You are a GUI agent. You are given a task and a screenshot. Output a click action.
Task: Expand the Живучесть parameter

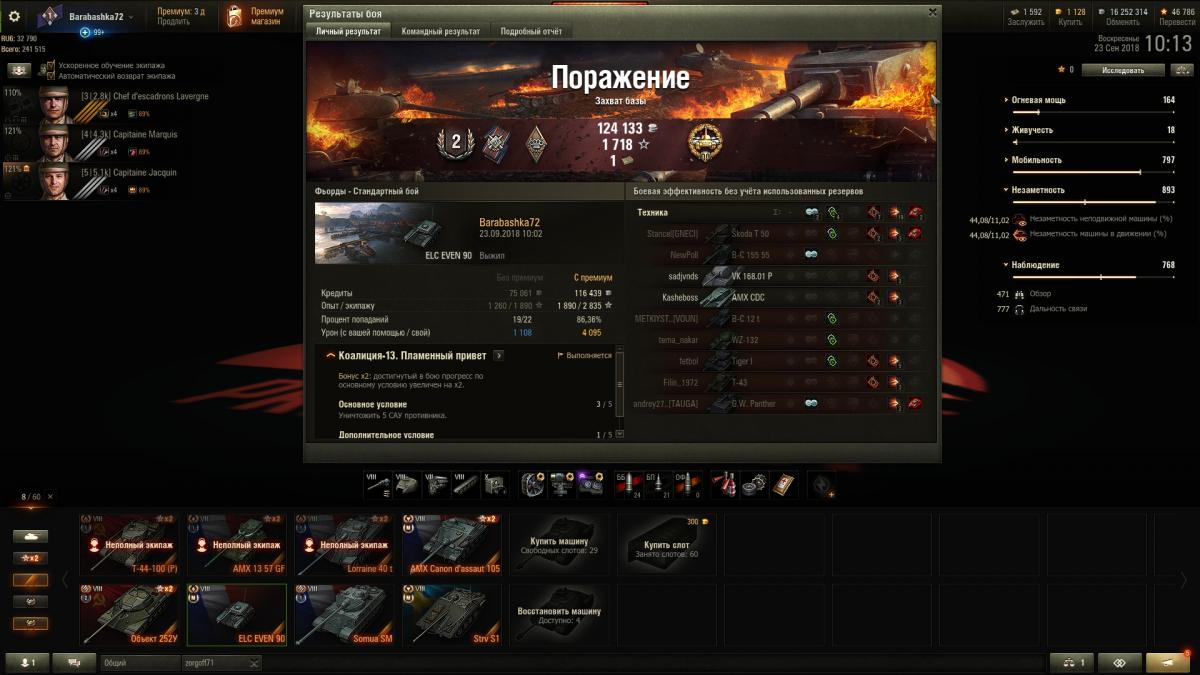click(x=1028, y=130)
